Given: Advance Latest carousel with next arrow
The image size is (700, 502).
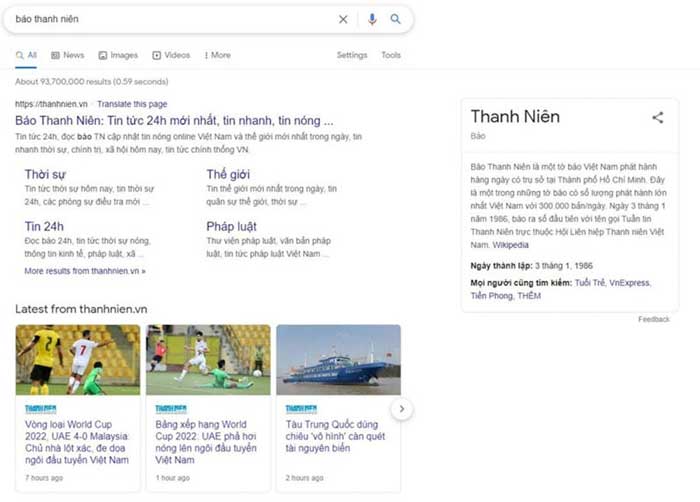Looking at the screenshot, I should (402, 409).
